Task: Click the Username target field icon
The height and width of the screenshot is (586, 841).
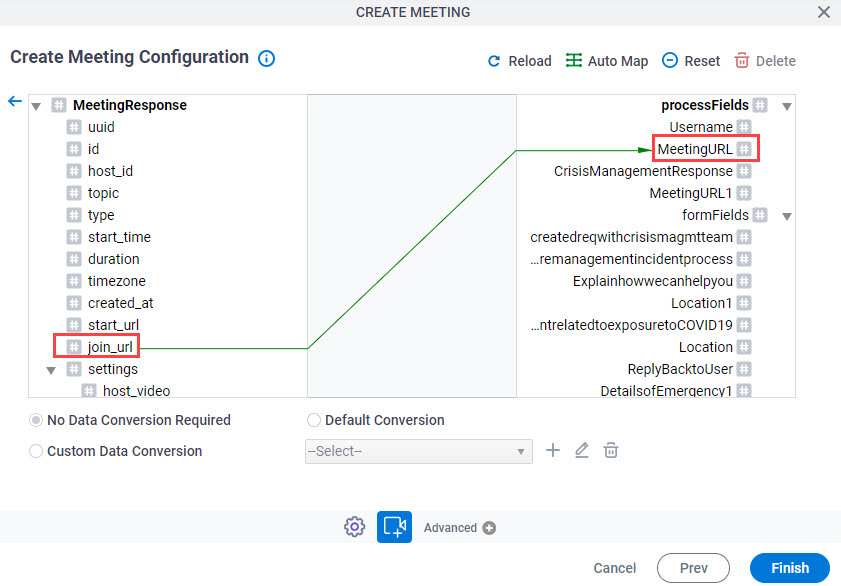Action: tap(744, 127)
